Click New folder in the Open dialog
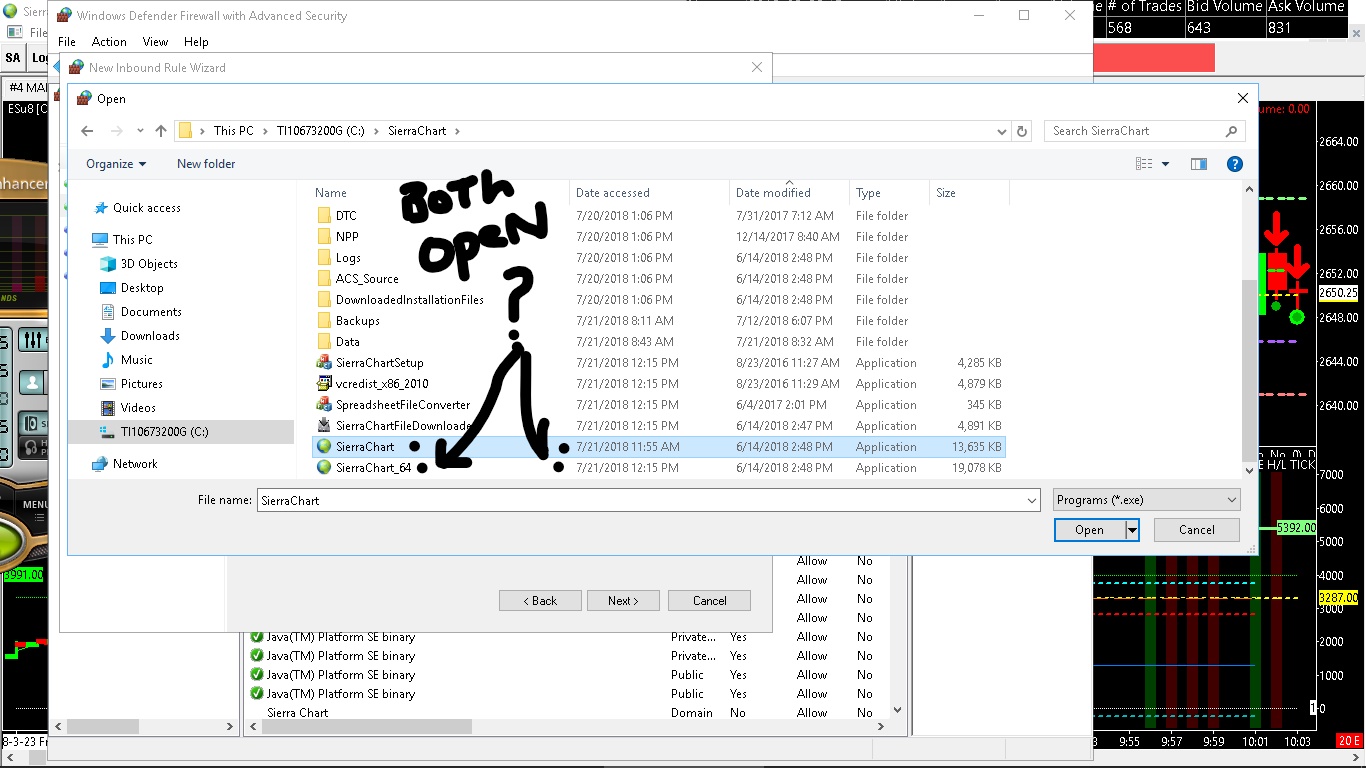 click(206, 164)
